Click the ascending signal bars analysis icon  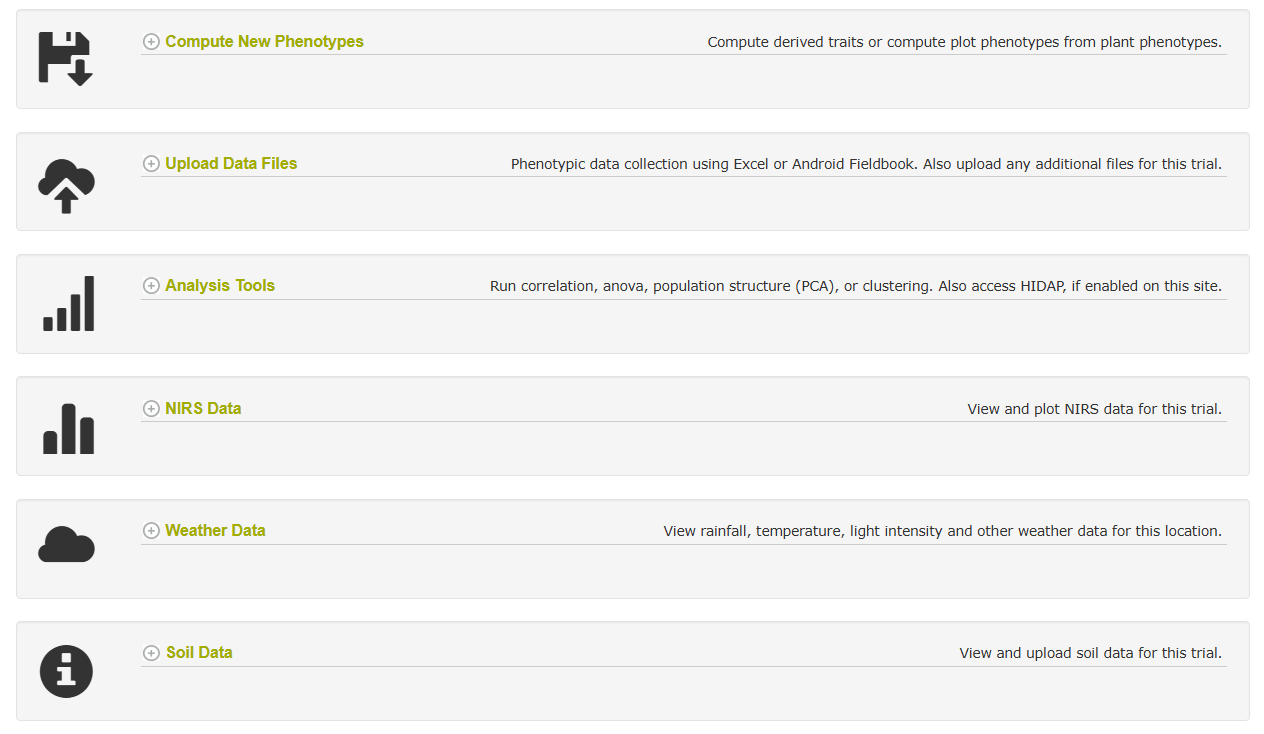[68, 304]
